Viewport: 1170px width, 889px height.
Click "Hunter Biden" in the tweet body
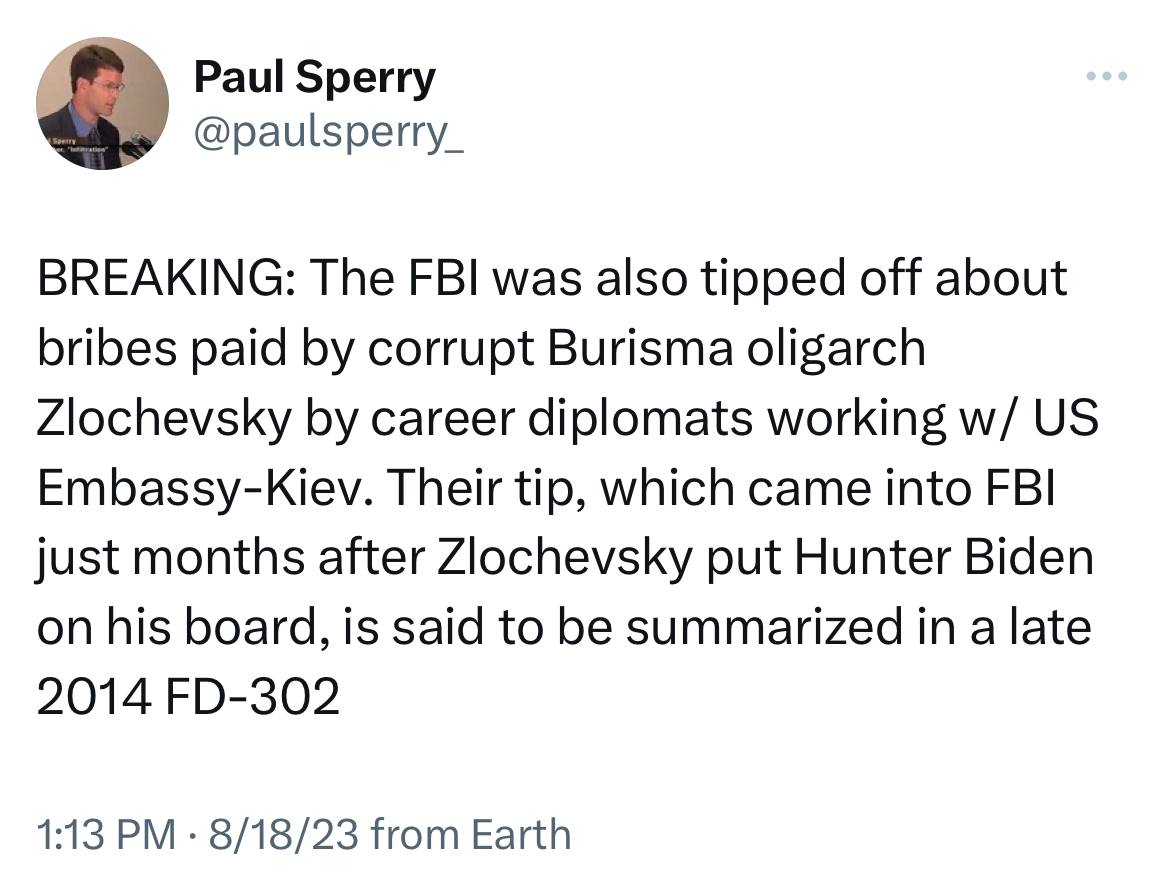tap(943, 557)
